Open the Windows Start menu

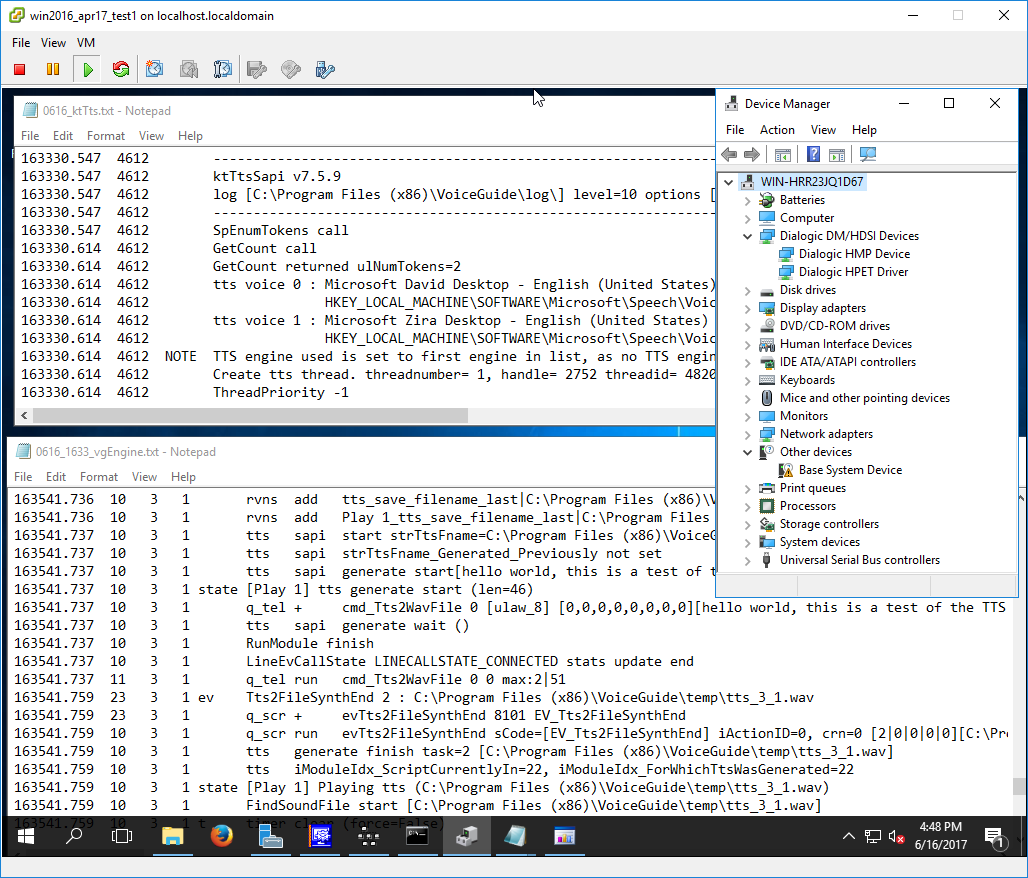tap(26, 836)
